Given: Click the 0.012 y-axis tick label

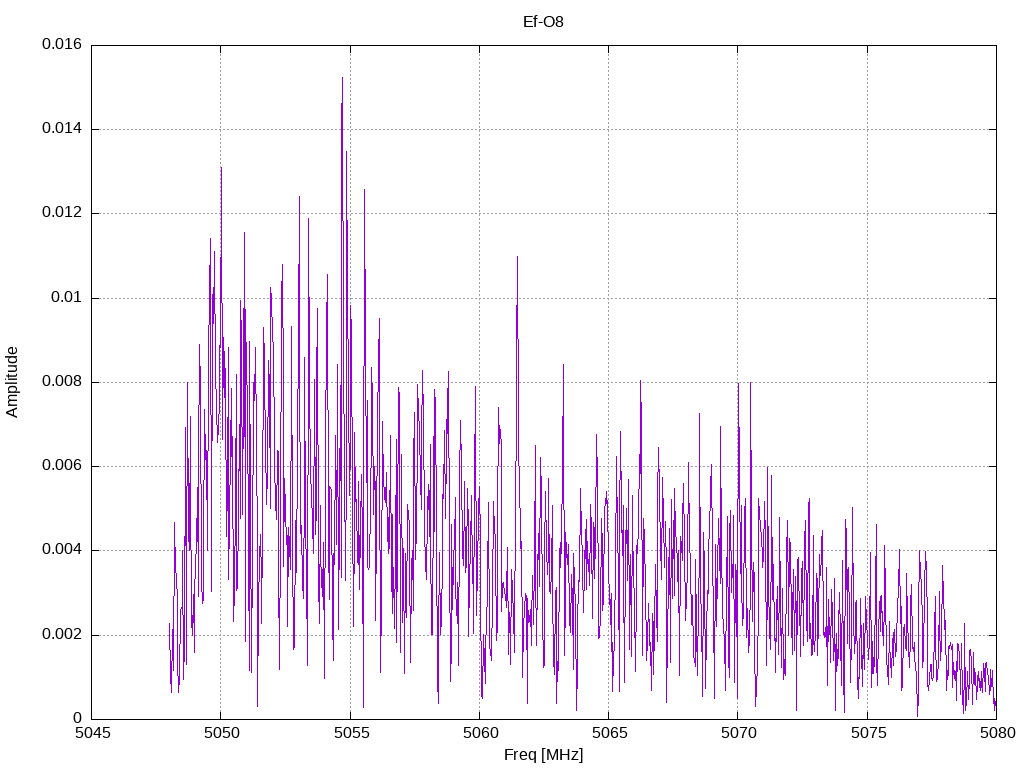Looking at the screenshot, I should (62, 213).
